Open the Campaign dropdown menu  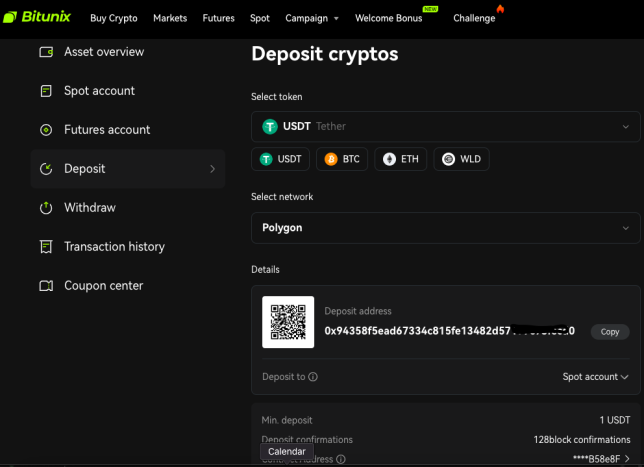click(x=312, y=18)
